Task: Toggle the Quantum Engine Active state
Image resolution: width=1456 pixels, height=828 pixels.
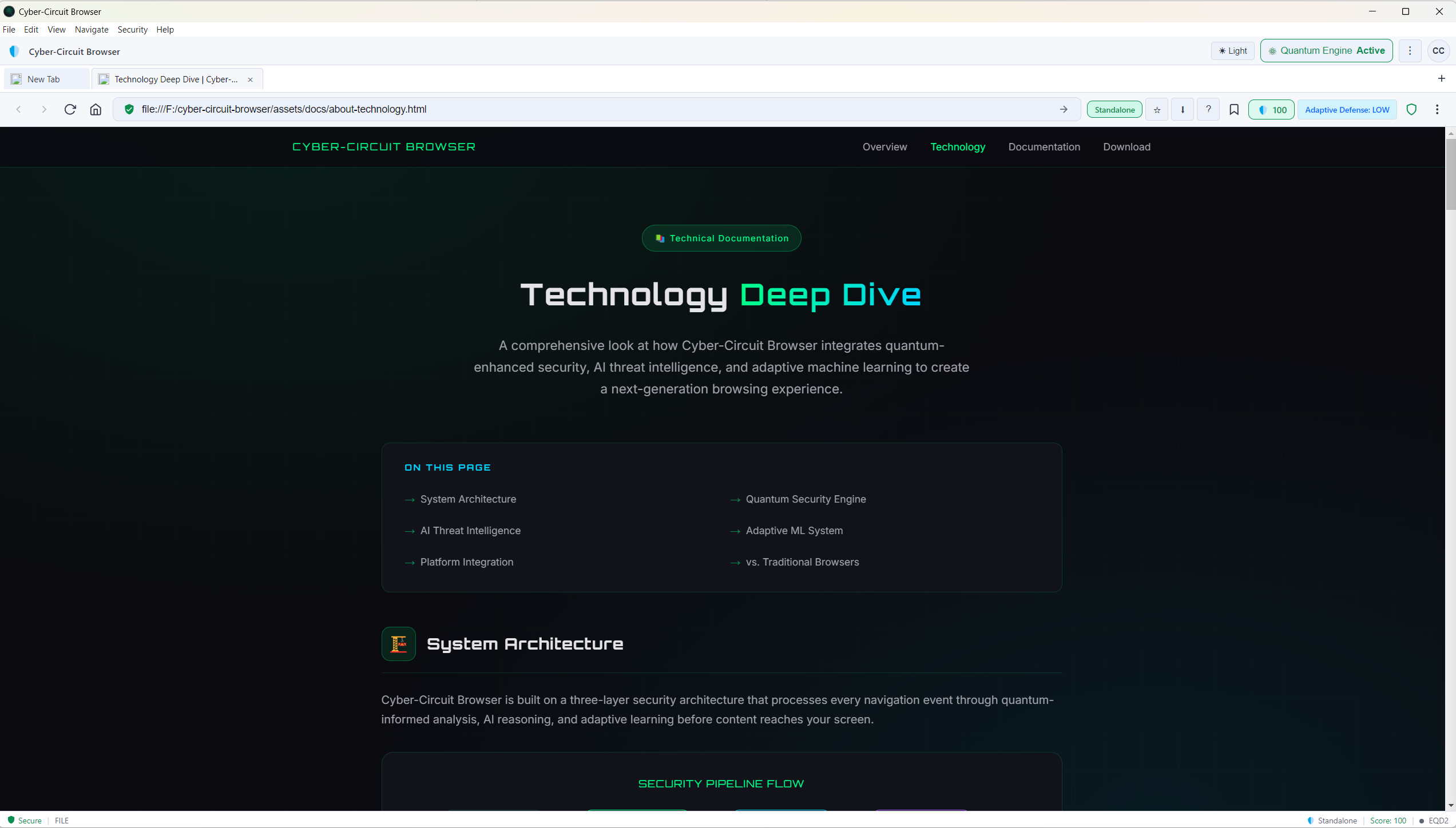Action: click(1326, 50)
